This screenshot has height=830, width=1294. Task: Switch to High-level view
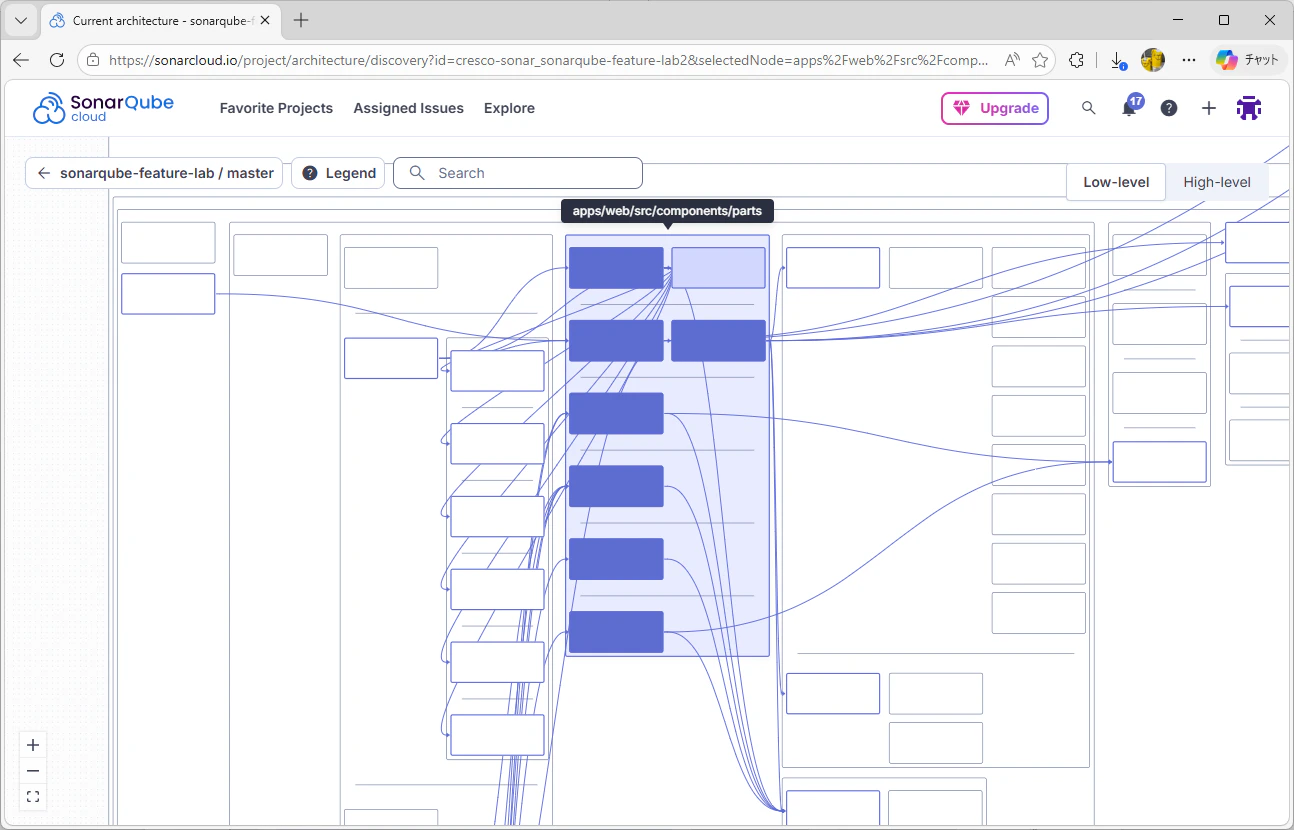pos(1217,182)
